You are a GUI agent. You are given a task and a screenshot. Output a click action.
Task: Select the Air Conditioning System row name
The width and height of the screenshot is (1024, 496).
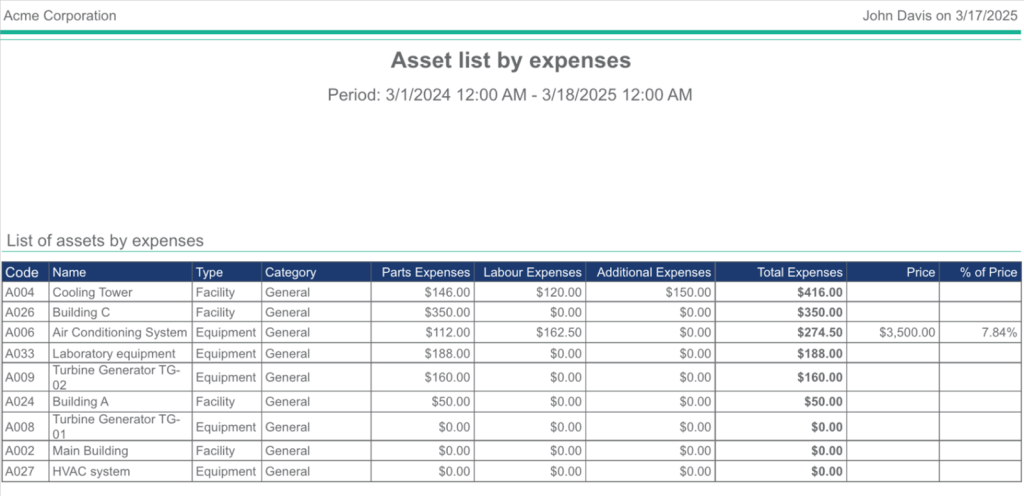pyautogui.click(x=119, y=333)
